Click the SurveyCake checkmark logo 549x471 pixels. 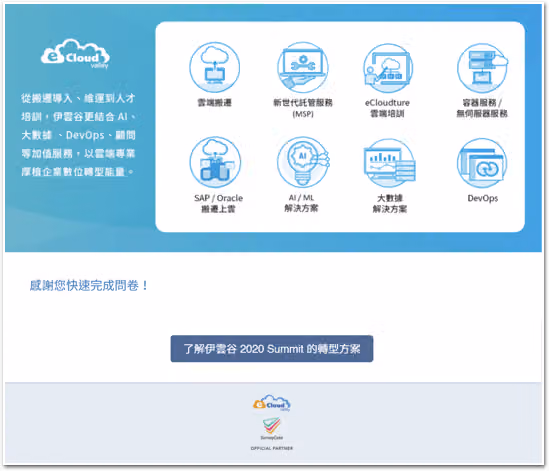(x=272, y=429)
